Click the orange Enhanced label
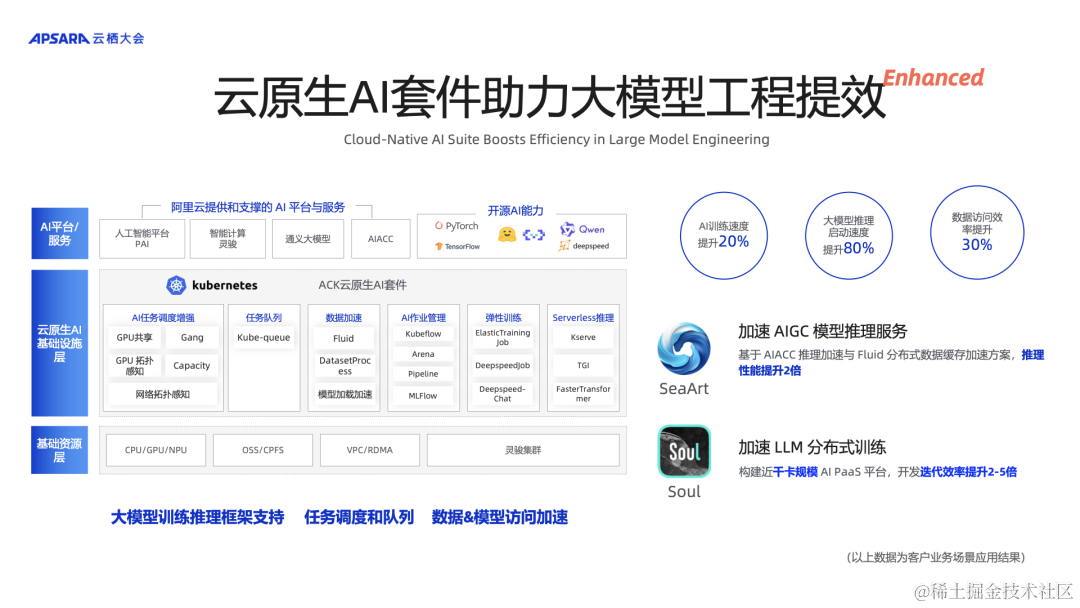This screenshot has height=608, width=1080. [x=933, y=78]
